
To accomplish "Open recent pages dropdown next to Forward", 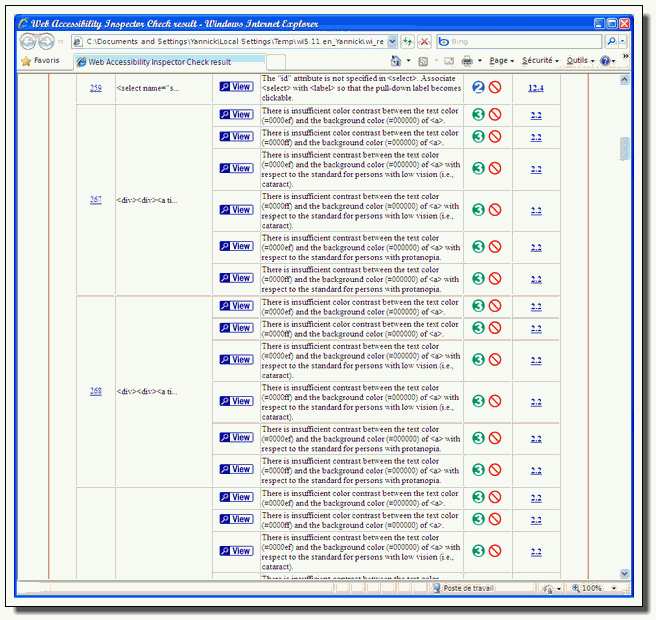I will pyautogui.click(x=61, y=42).
